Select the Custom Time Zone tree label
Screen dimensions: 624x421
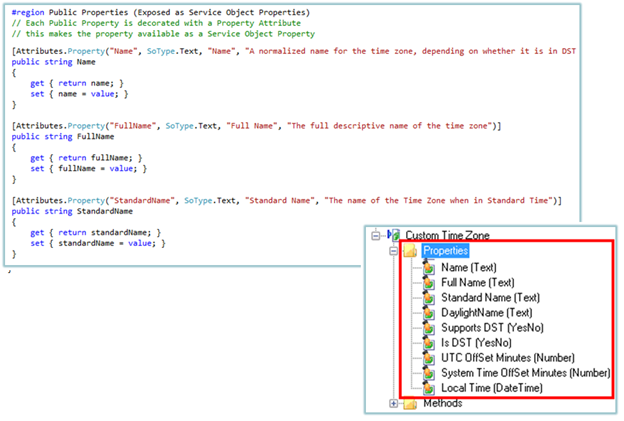(x=447, y=236)
